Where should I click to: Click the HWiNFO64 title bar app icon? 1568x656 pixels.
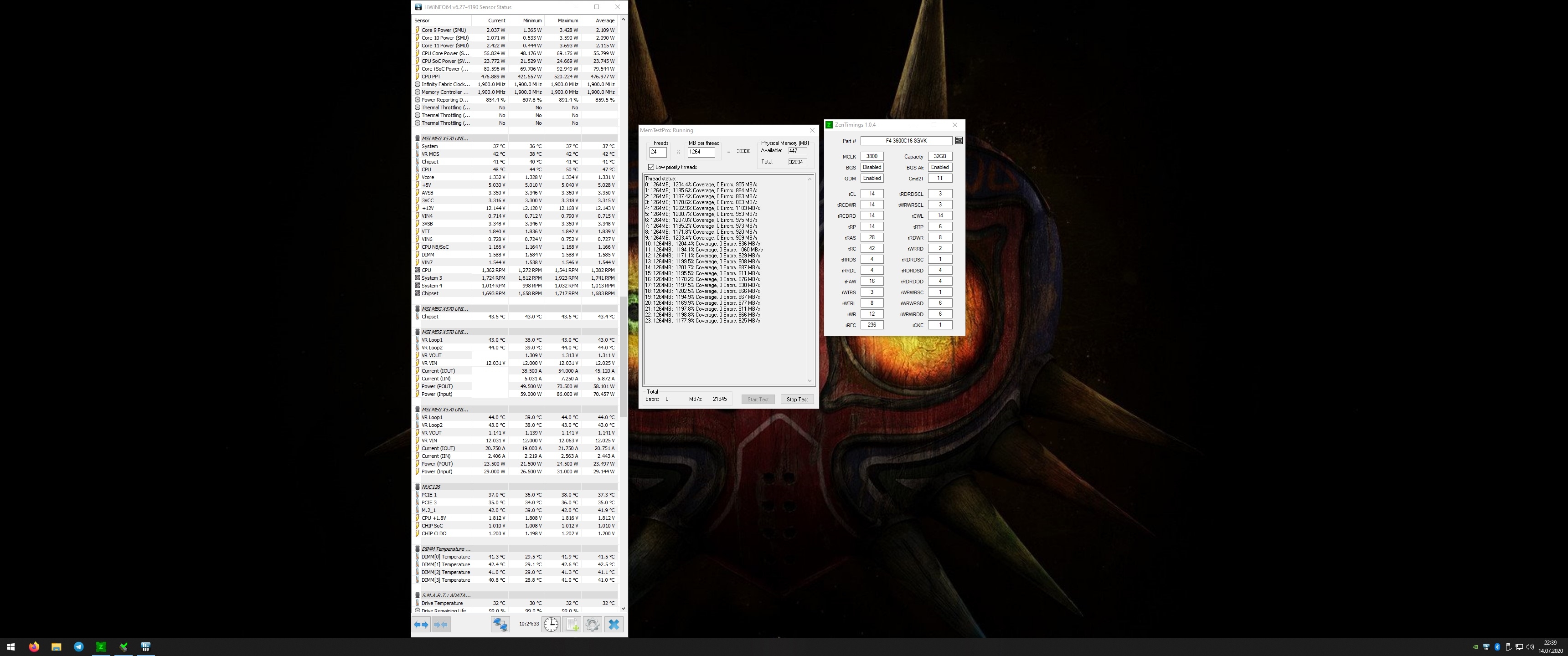(418, 7)
